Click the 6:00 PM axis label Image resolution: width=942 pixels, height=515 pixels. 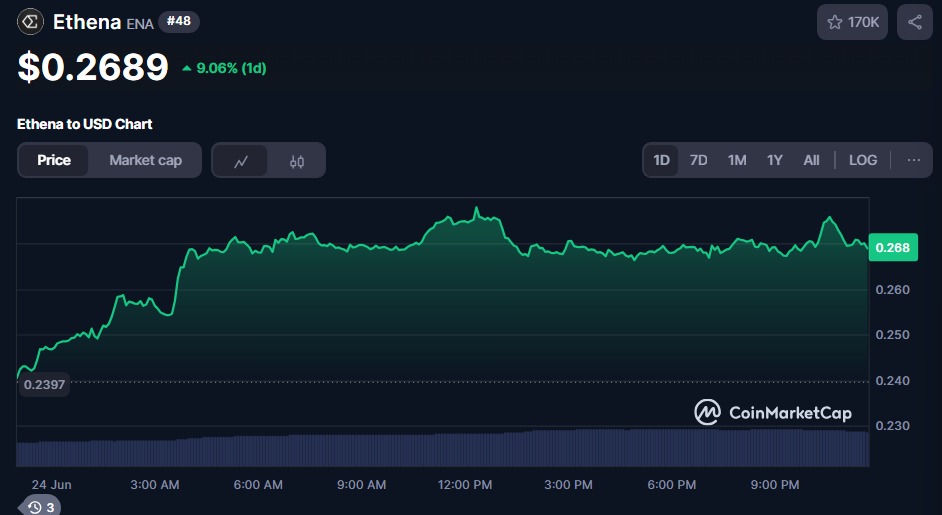(x=672, y=485)
